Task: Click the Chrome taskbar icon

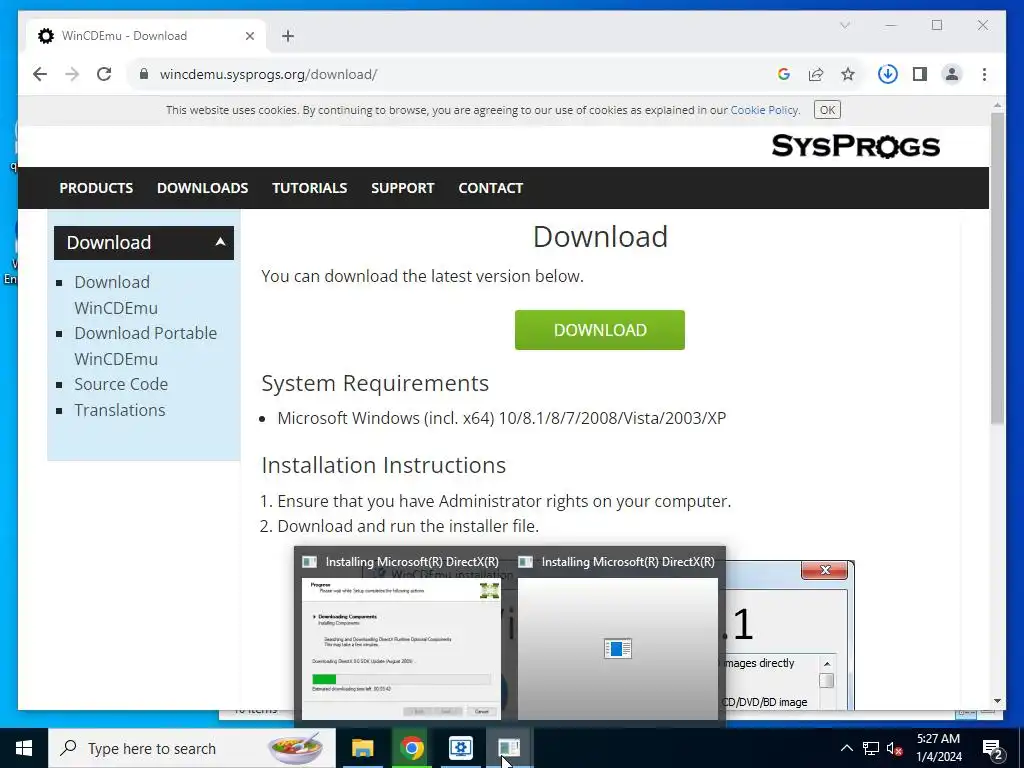Action: point(411,748)
